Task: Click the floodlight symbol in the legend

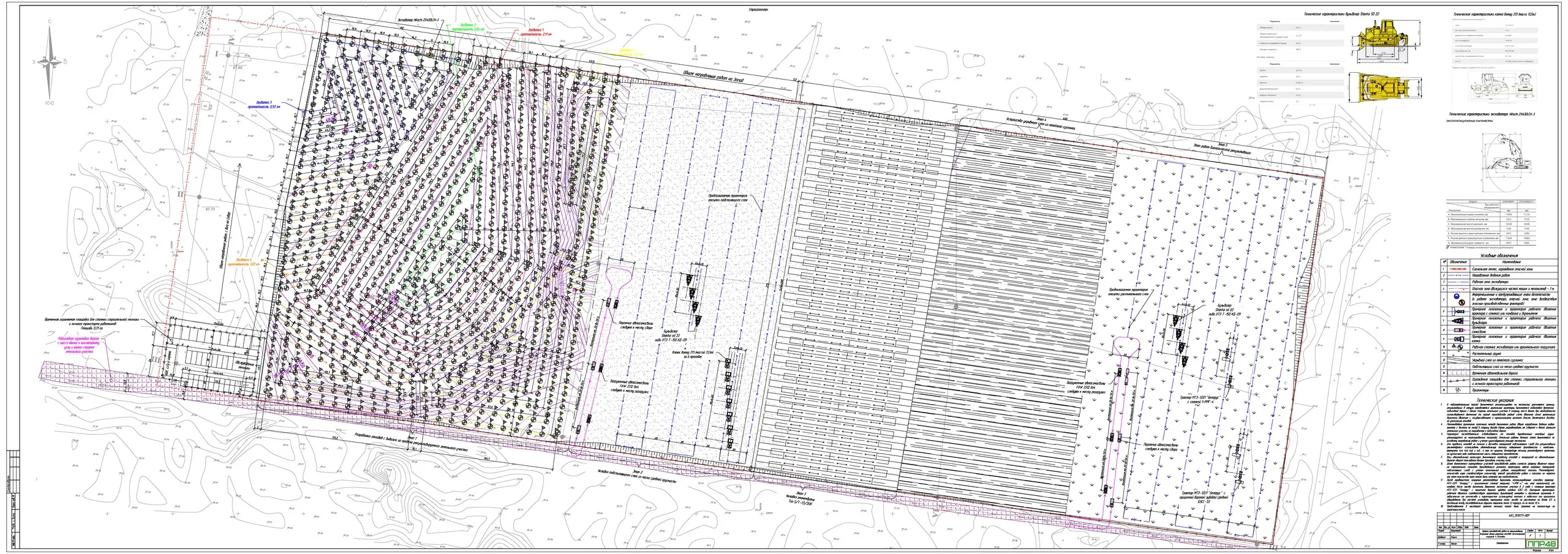Action: point(1459,389)
